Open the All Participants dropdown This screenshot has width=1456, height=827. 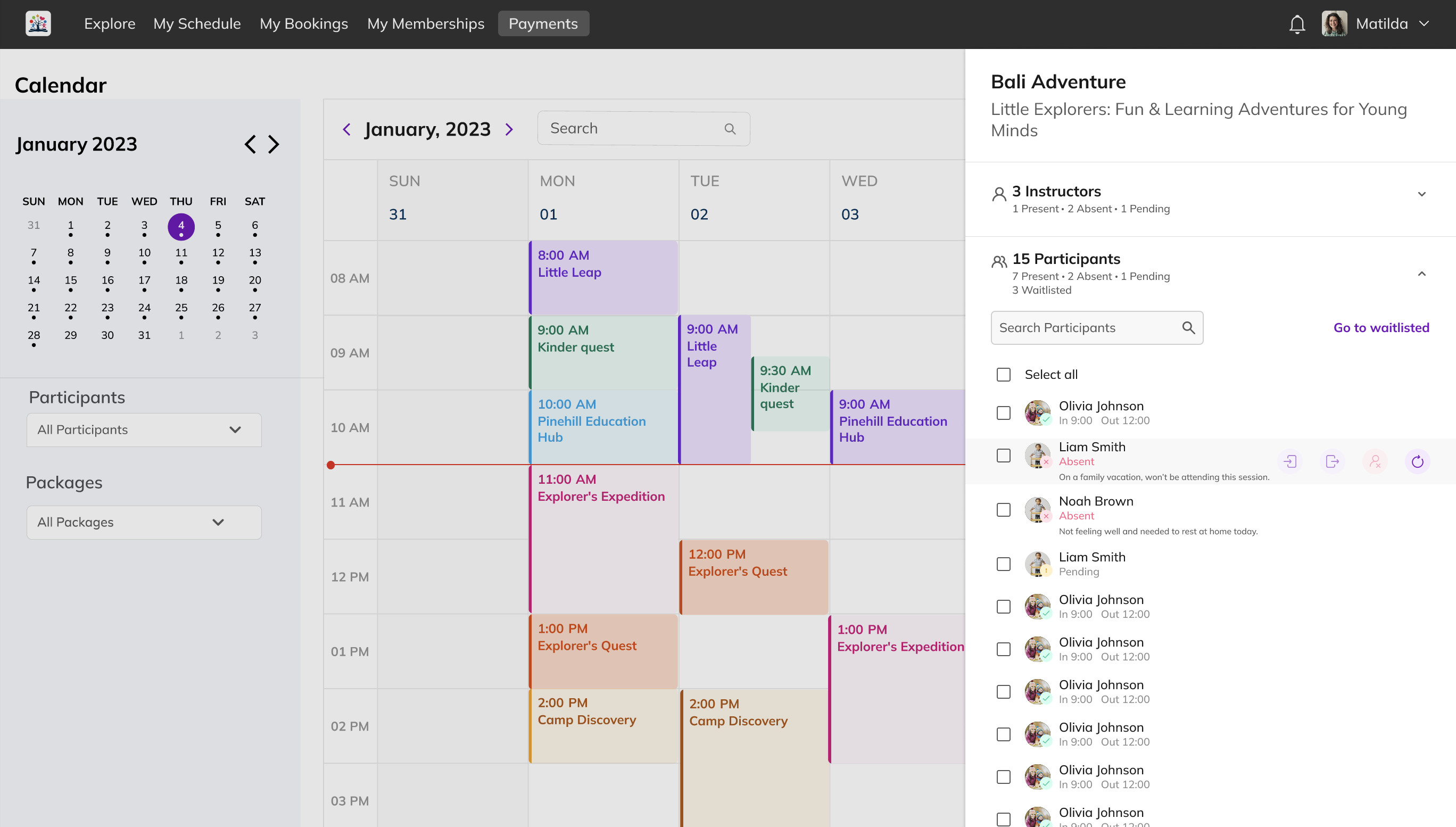pos(144,429)
